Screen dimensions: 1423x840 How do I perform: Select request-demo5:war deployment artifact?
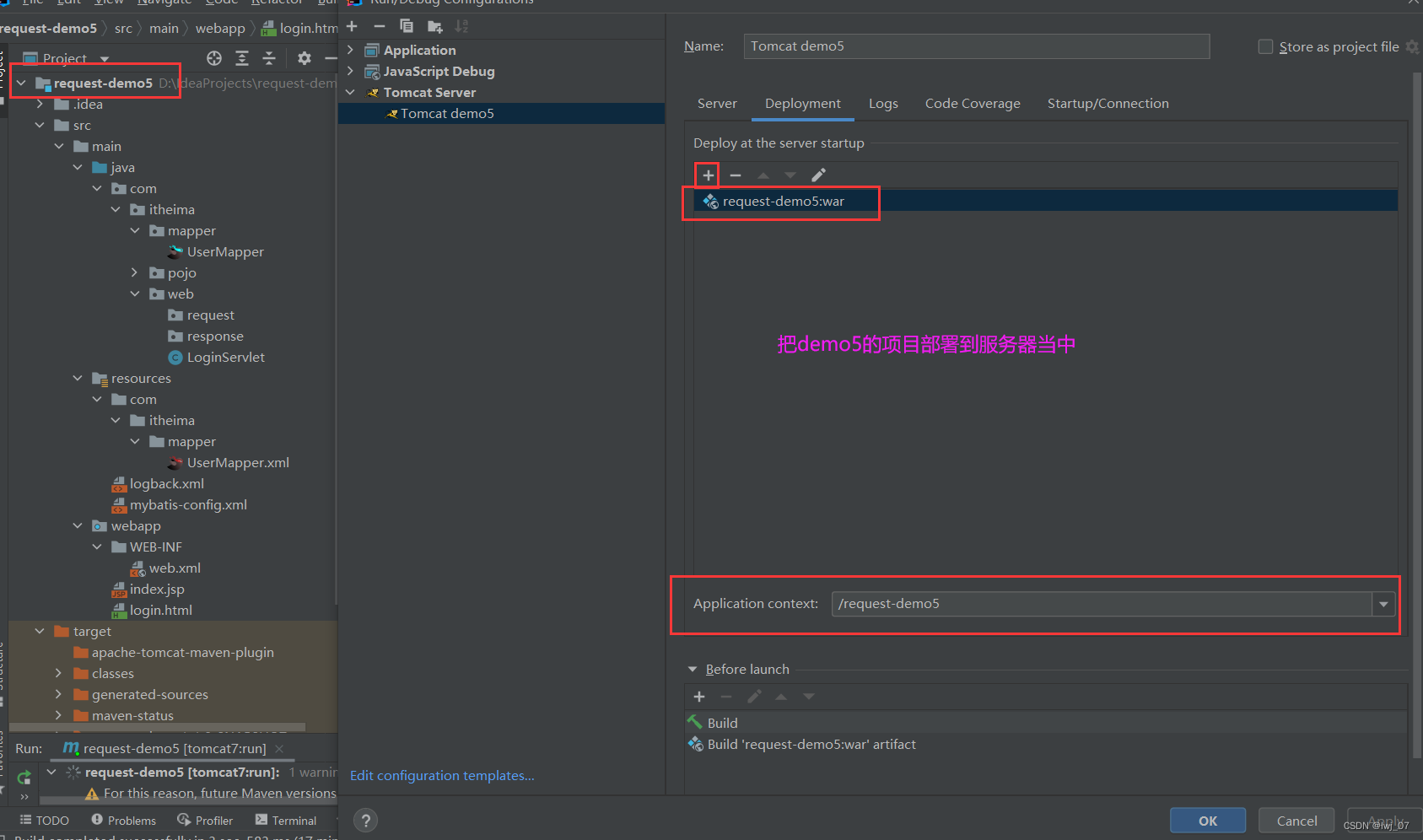point(1046,201)
